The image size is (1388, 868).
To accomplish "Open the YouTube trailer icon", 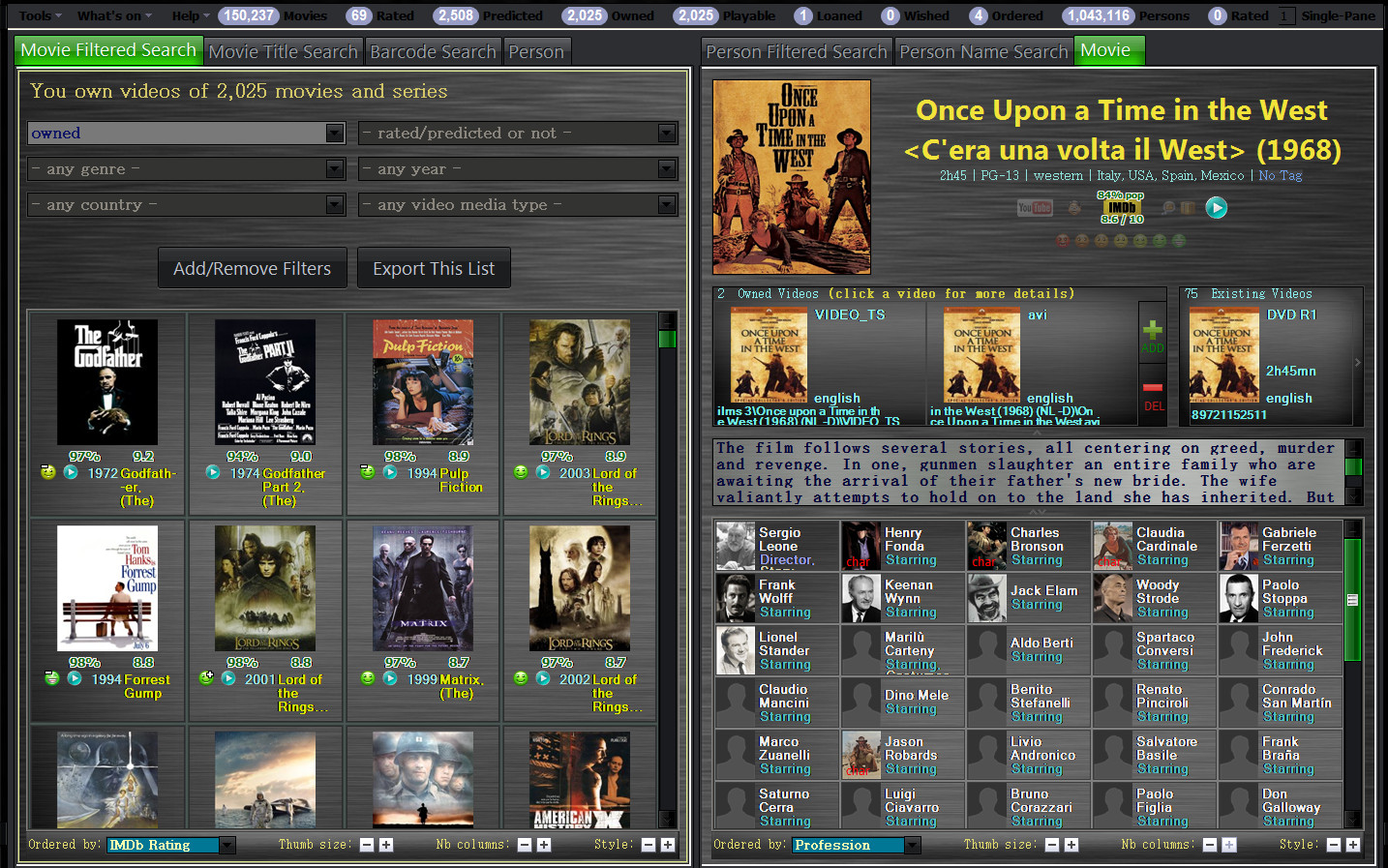I will pyautogui.click(x=1034, y=208).
